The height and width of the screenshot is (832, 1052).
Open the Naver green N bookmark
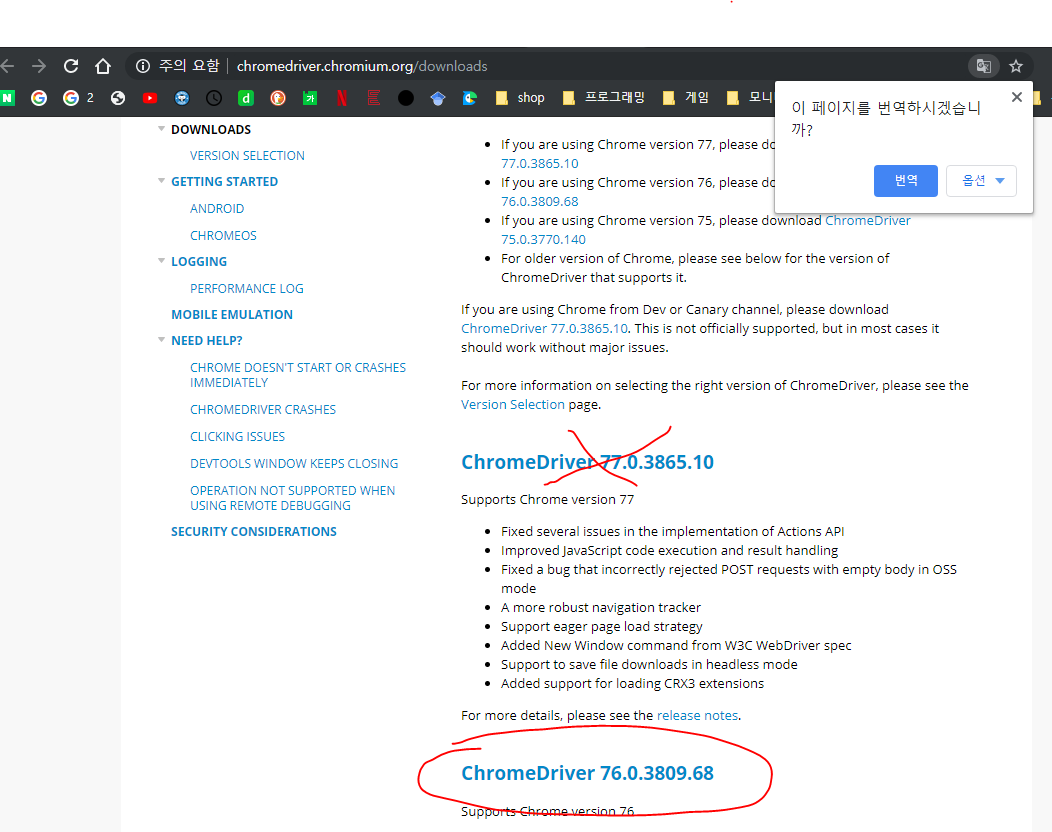tap(7, 98)
